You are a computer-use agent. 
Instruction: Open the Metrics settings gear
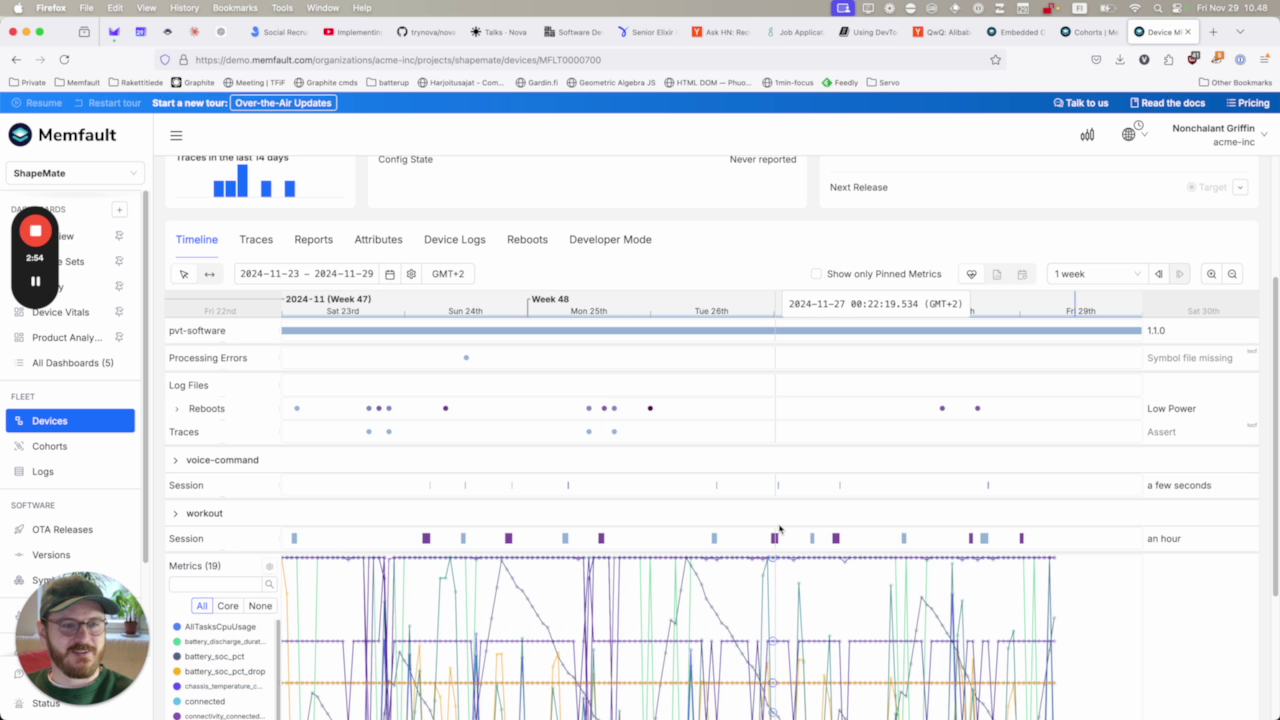pyautogui.click(x=269, y=566)
